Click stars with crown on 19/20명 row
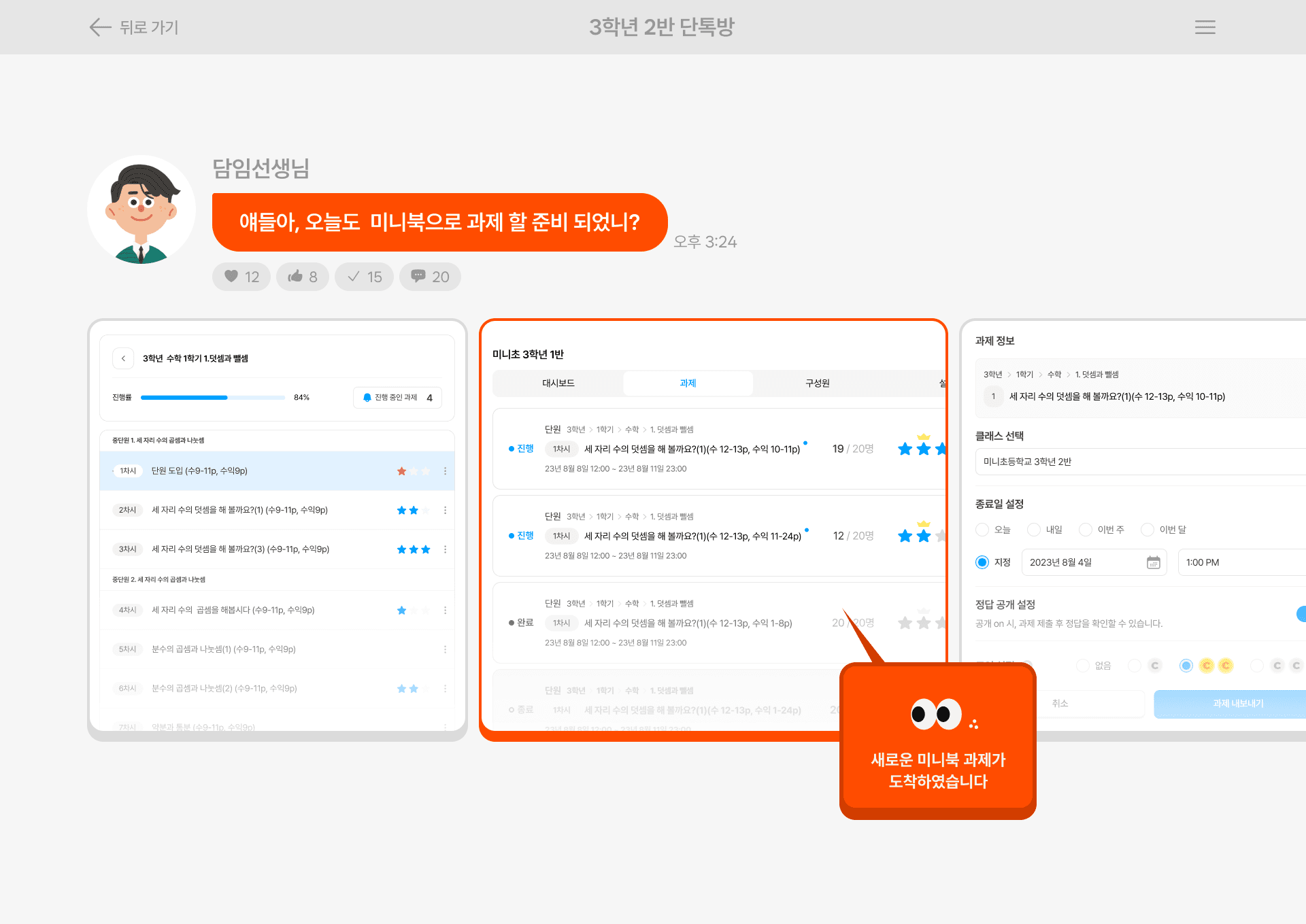 point(922,447)
